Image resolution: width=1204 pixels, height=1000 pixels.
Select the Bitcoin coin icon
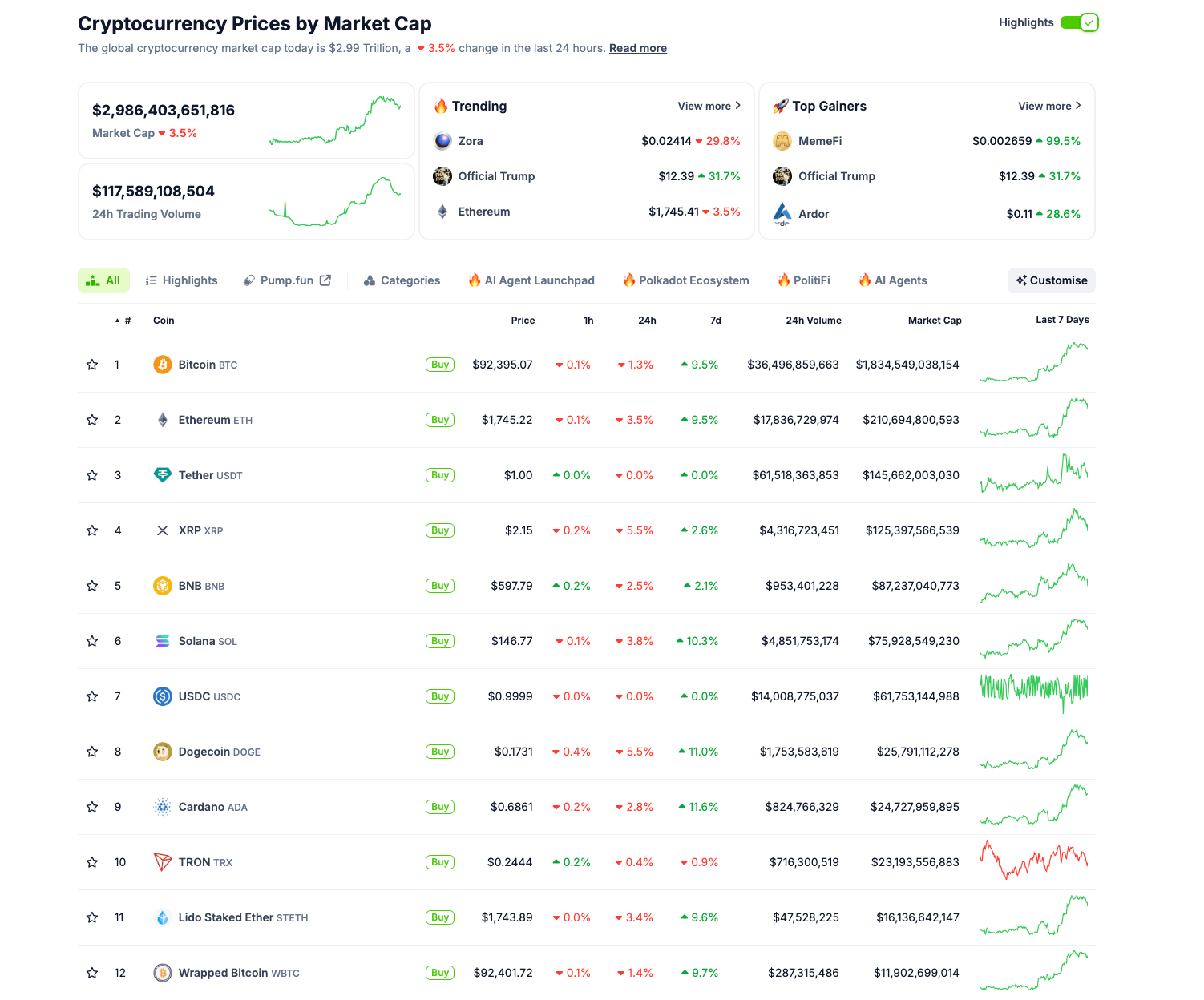[163, 364]
